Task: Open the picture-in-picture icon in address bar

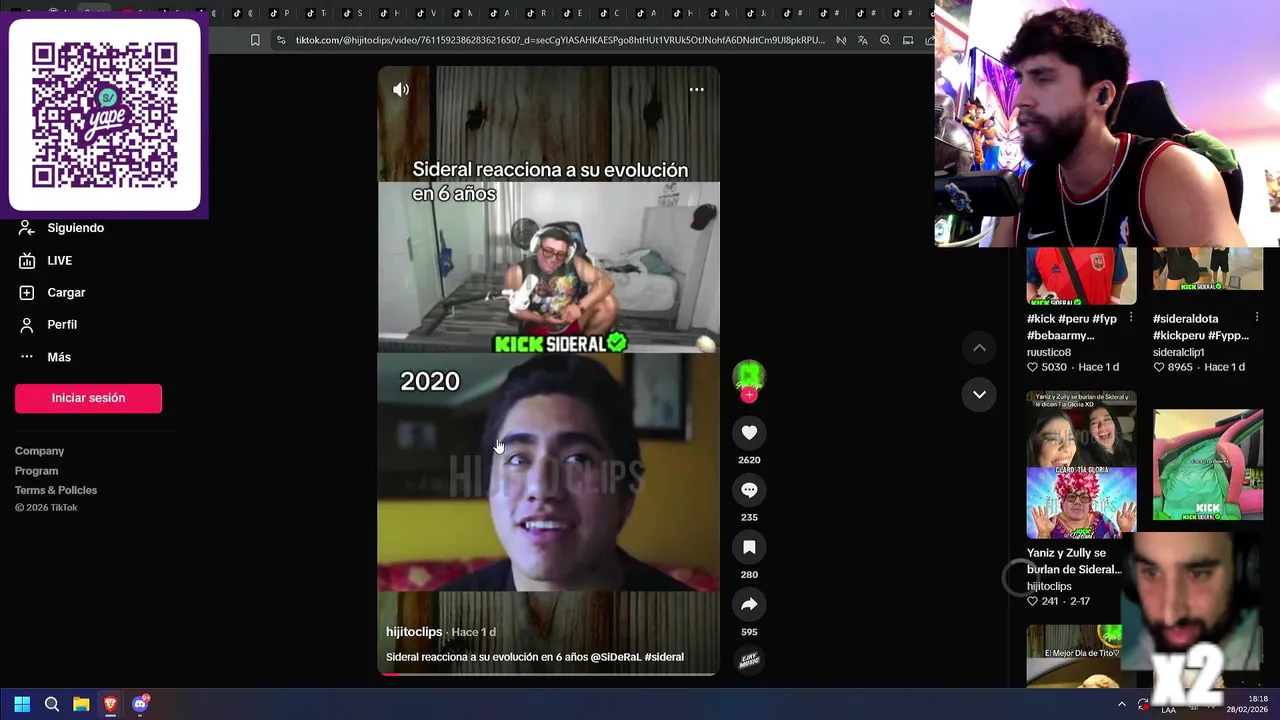Action: [x=908, y=40]
